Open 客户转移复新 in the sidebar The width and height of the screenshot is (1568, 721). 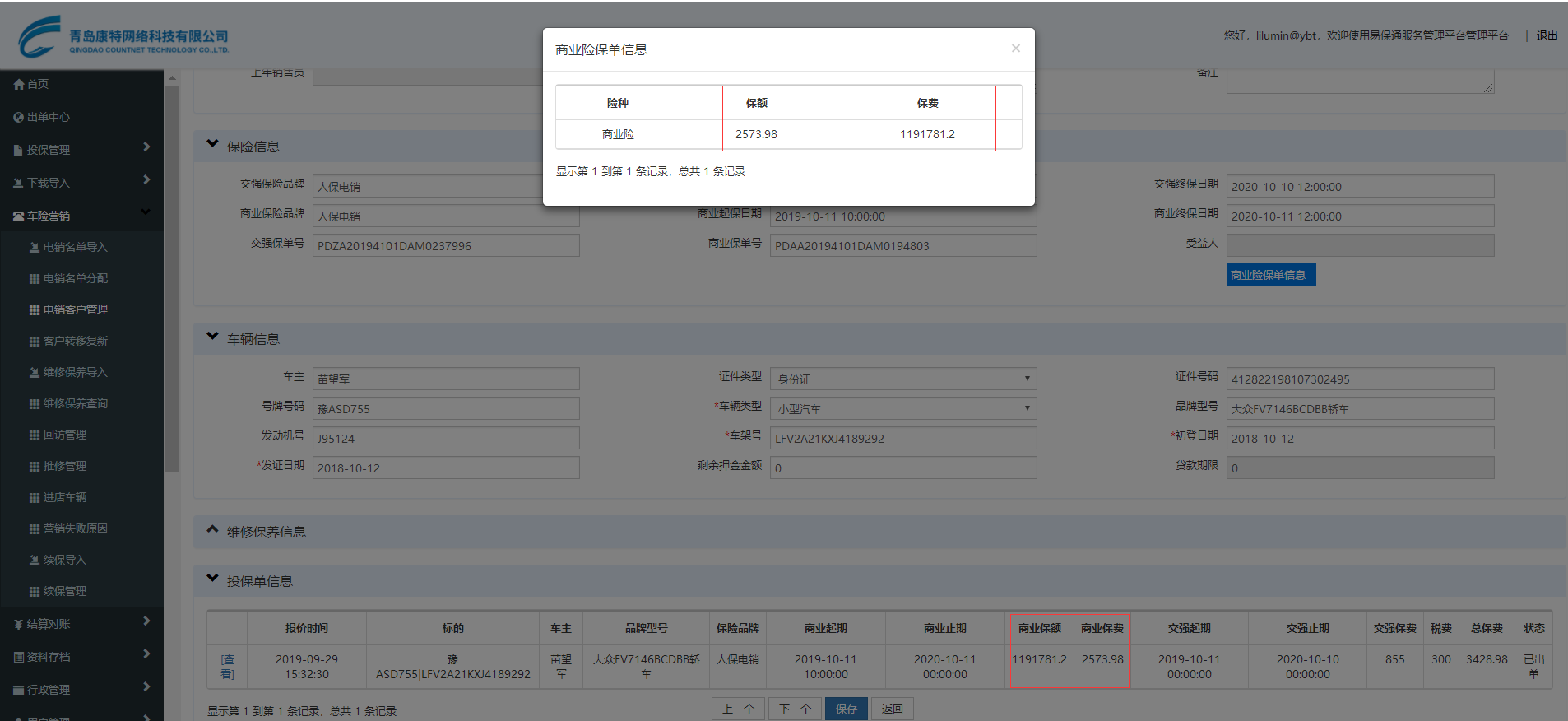click(x=75, y=341)
